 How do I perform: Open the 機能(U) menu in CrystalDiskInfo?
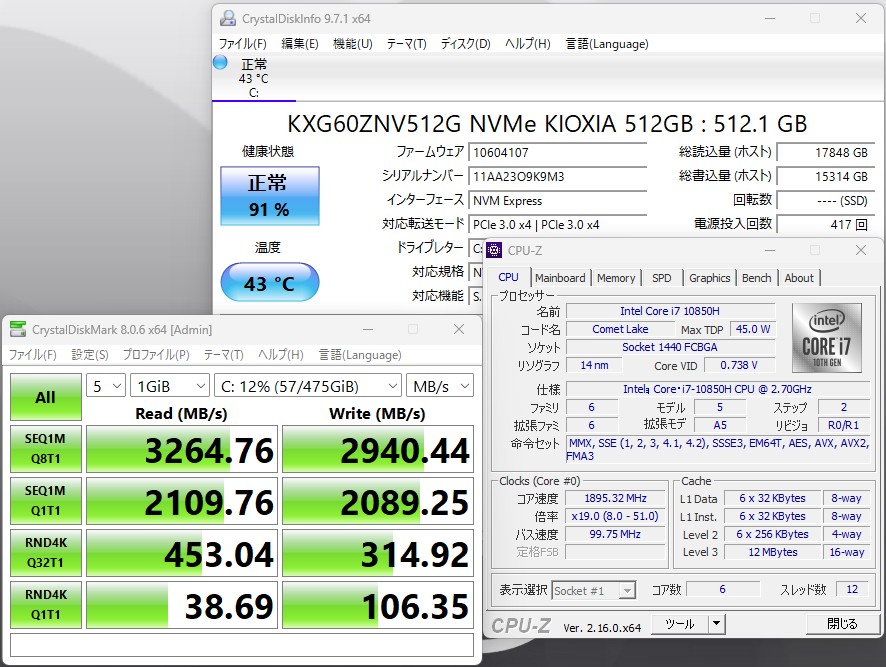[352, 44]
